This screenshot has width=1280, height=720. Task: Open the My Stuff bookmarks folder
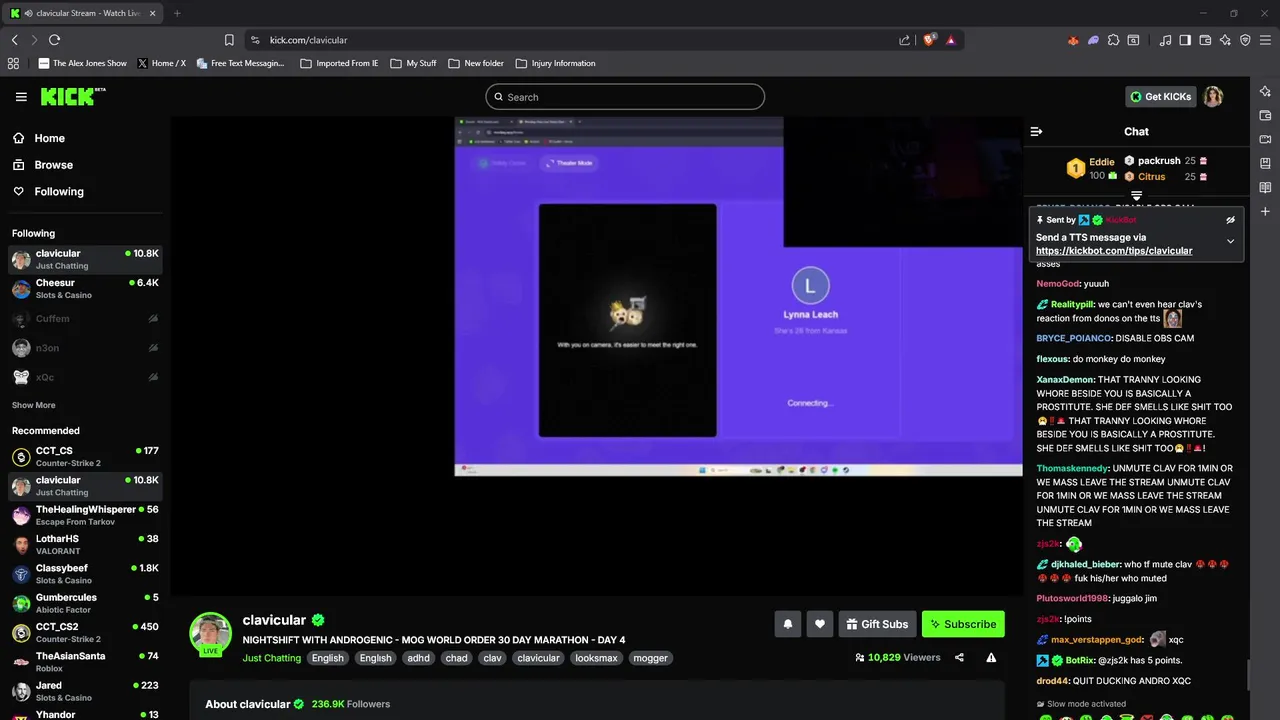[x=413, y=63]
